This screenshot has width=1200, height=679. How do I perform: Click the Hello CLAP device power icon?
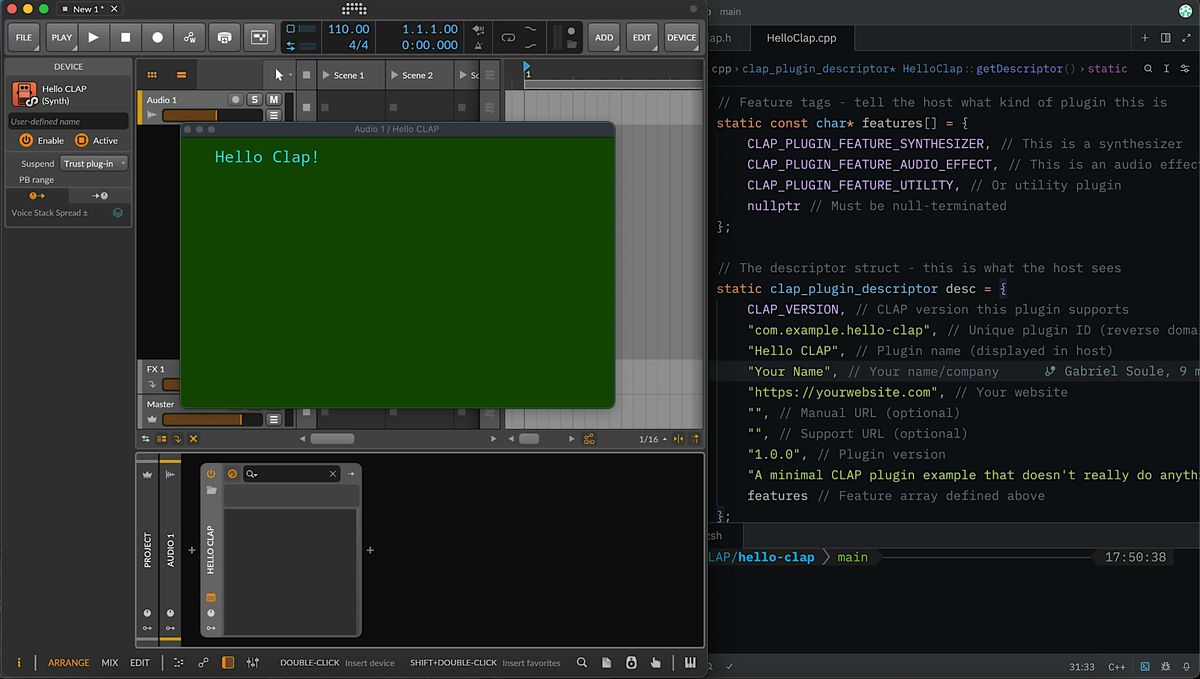(x=211, y=473)
